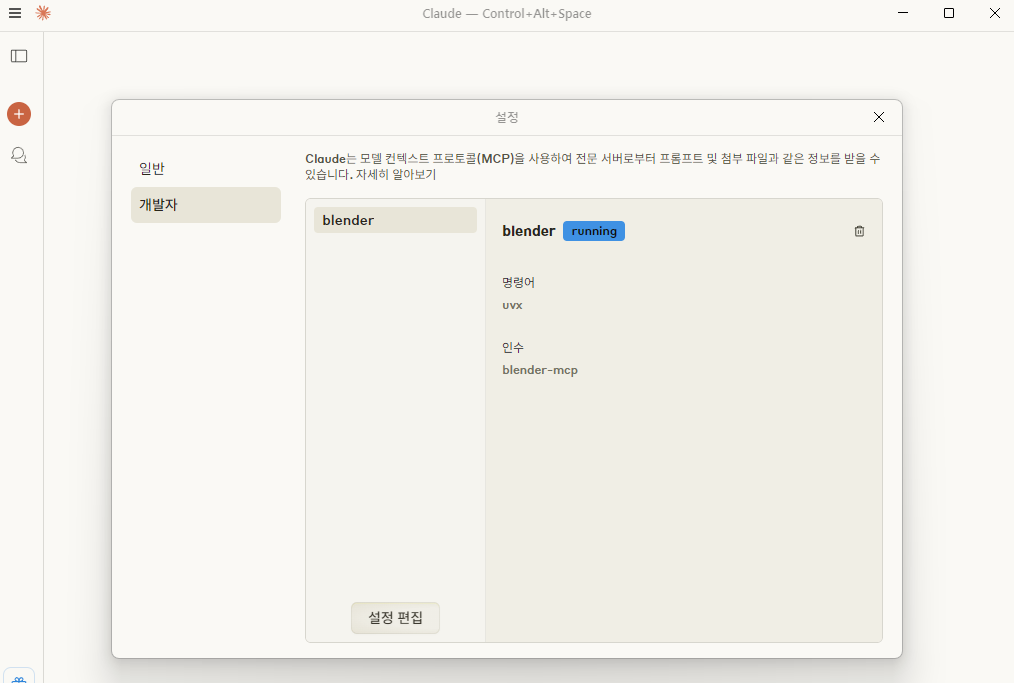1014x683 pixels.
Task: Select the 개발자 settings tab
Action: click(206, 205)
